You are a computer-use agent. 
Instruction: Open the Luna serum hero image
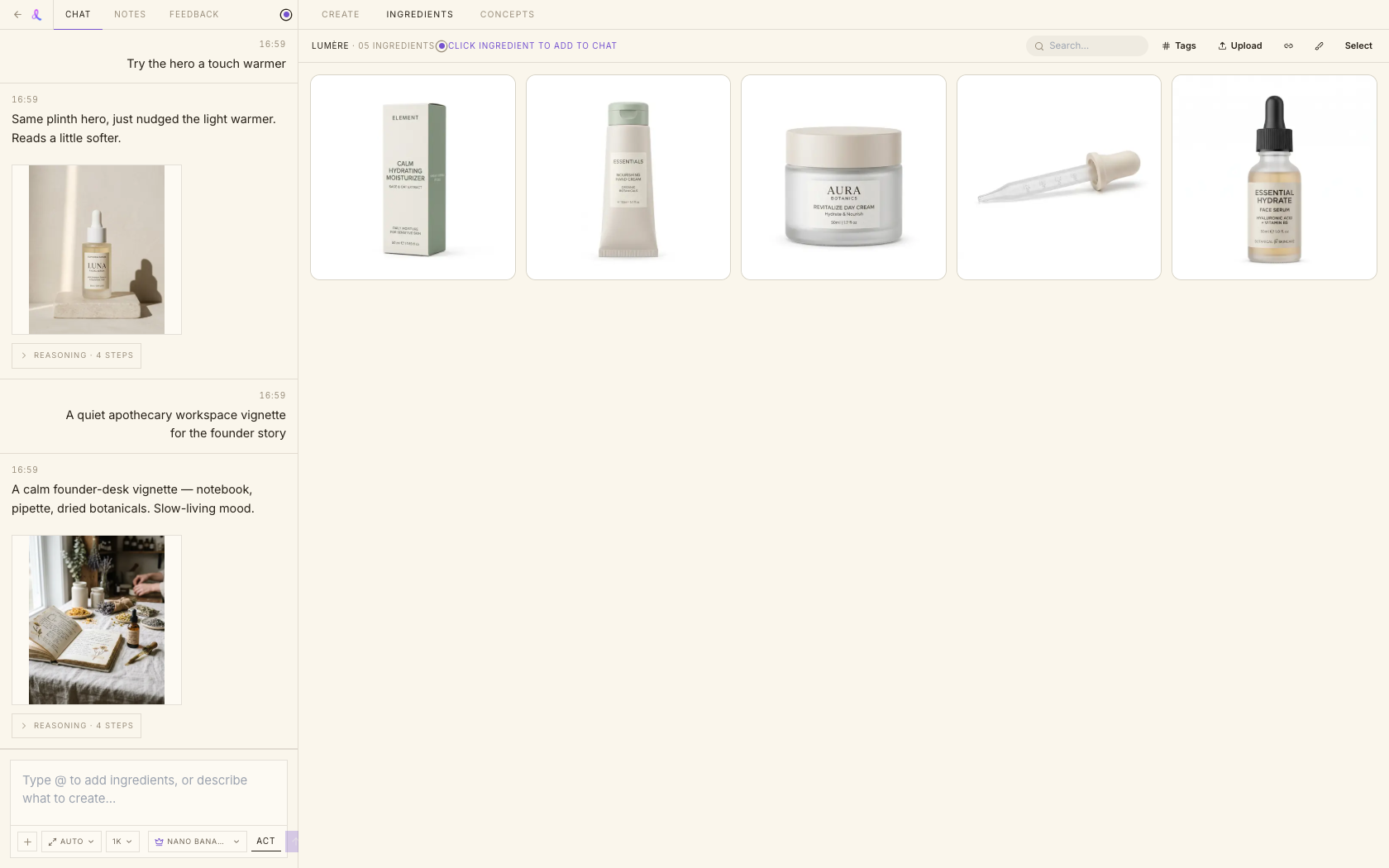click(97, 250)
